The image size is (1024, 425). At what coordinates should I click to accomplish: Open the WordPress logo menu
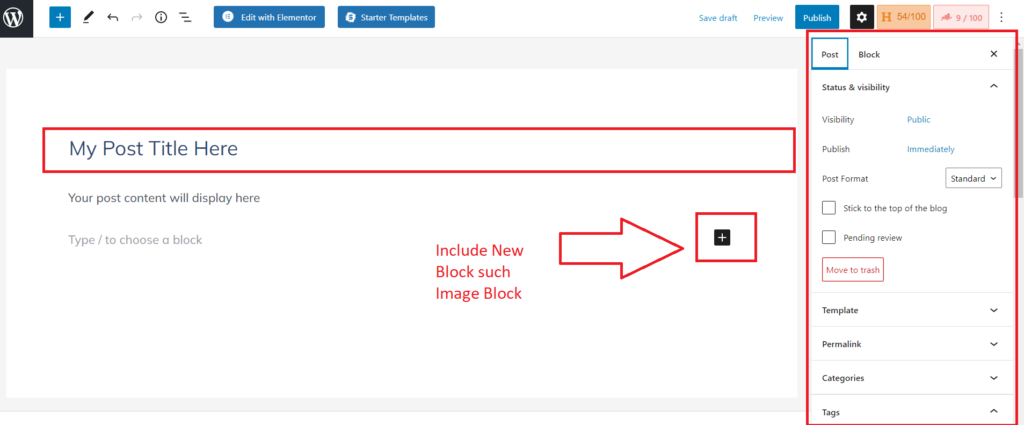click(x=13, y=18)
